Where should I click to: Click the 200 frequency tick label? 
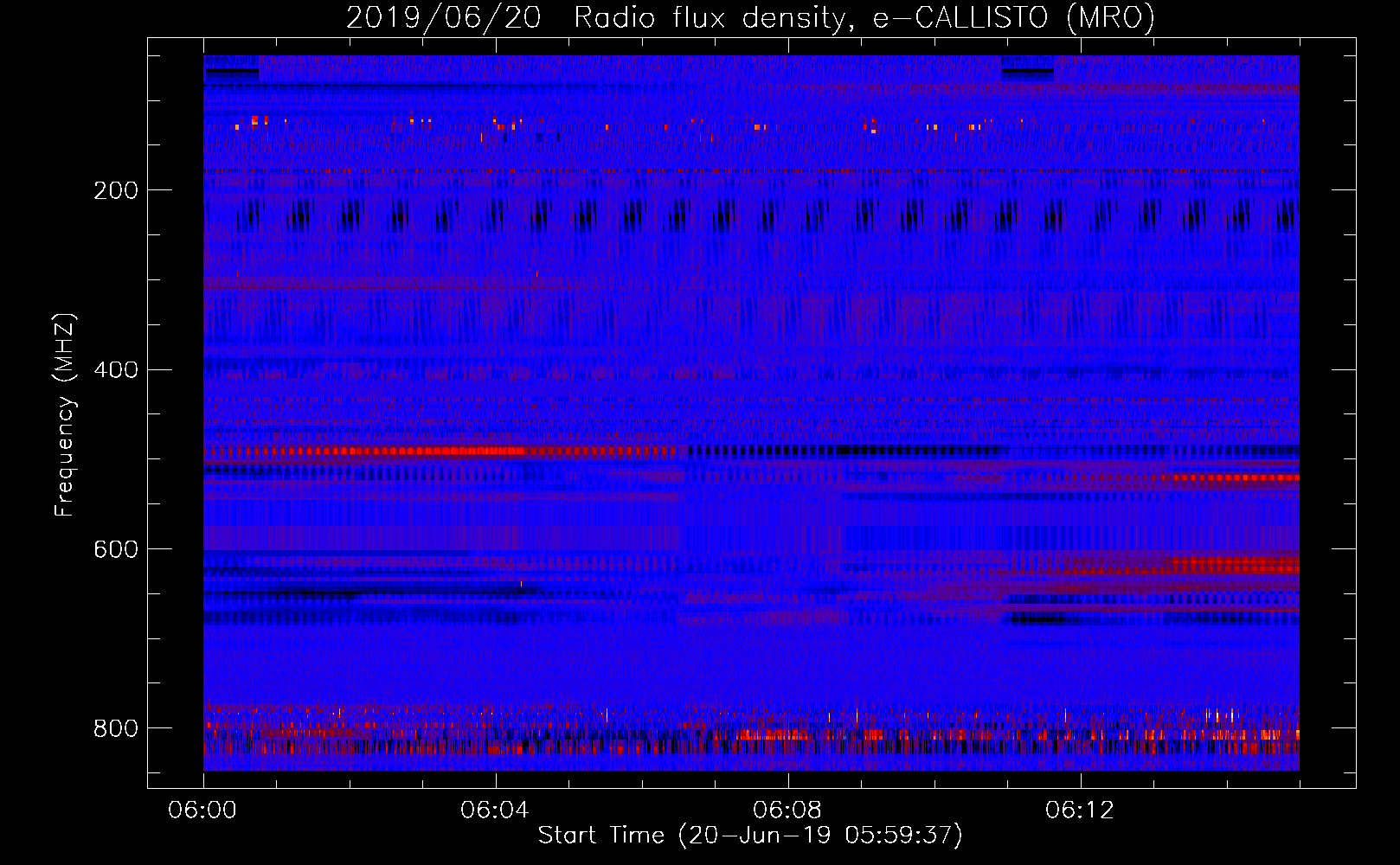tap(116, 190)
